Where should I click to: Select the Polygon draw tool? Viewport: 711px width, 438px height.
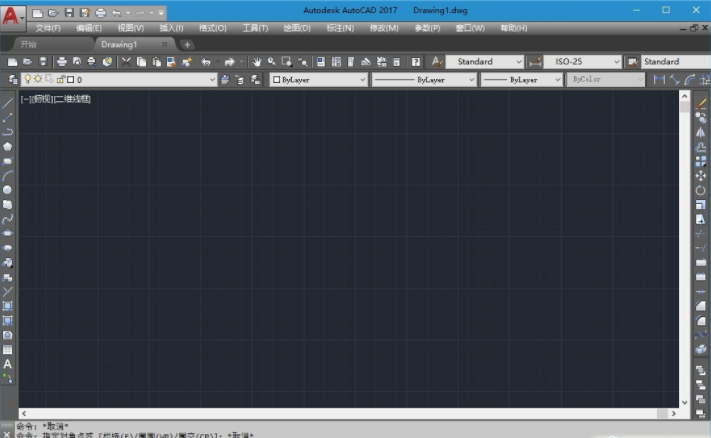click(8, 146)
